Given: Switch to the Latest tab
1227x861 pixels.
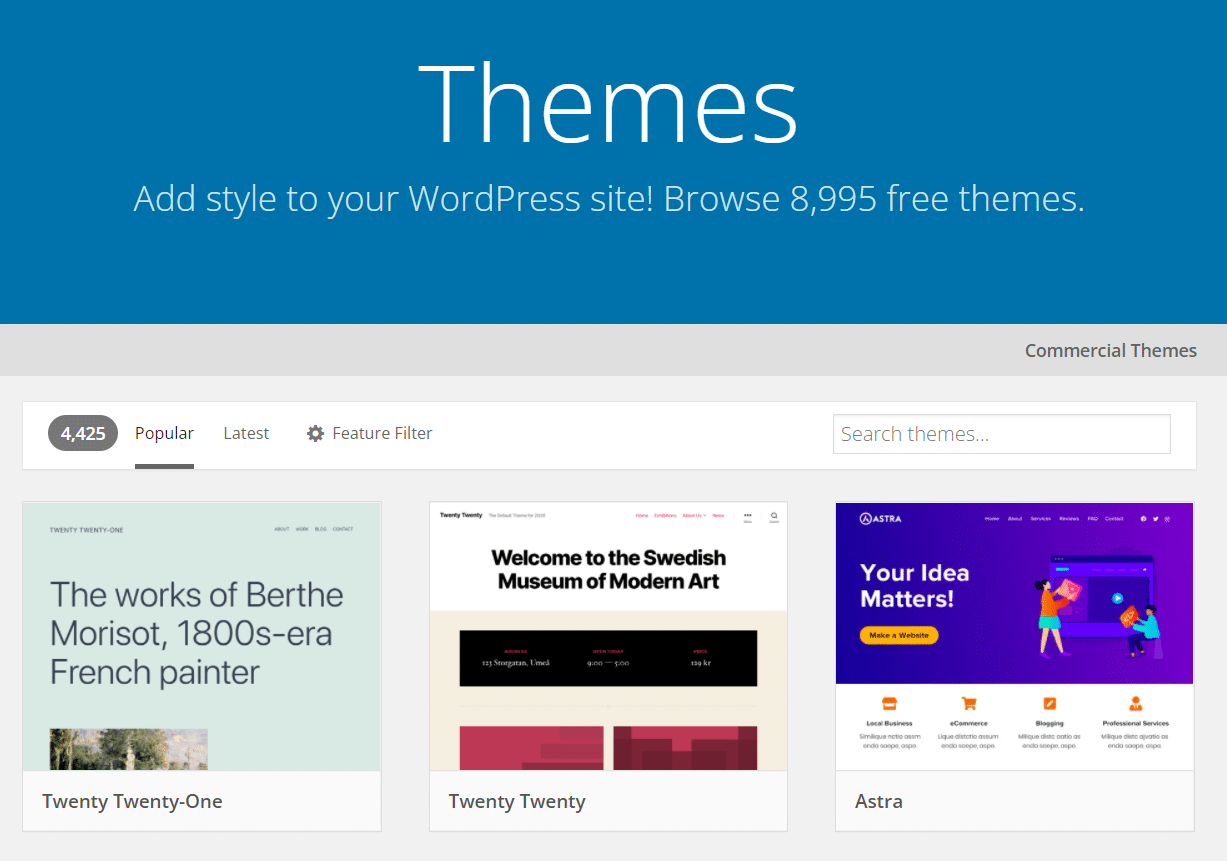Looking at the screenshot, I should pos(246,433).
